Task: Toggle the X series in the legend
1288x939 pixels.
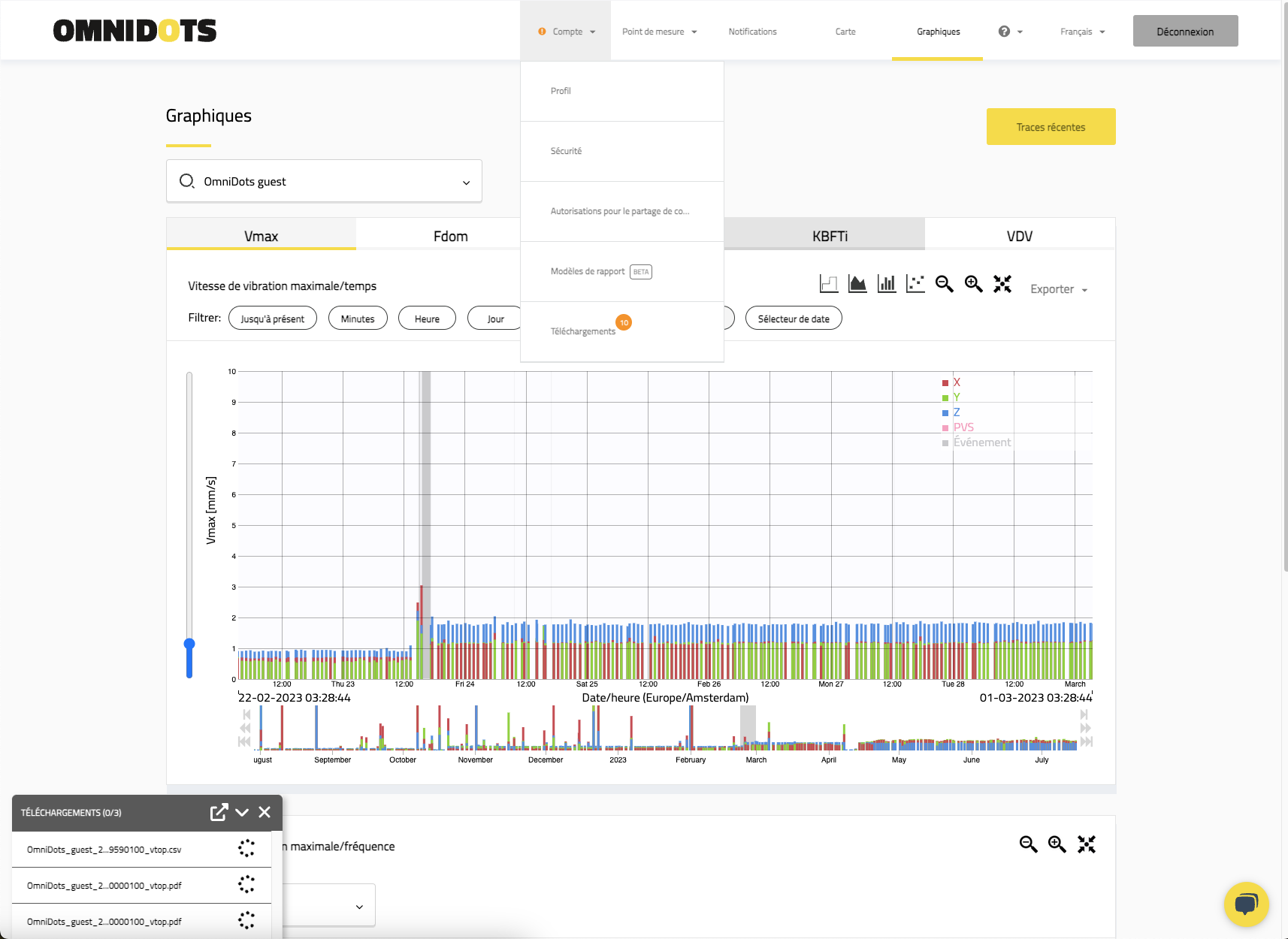Action: click(x=956, y=382)
